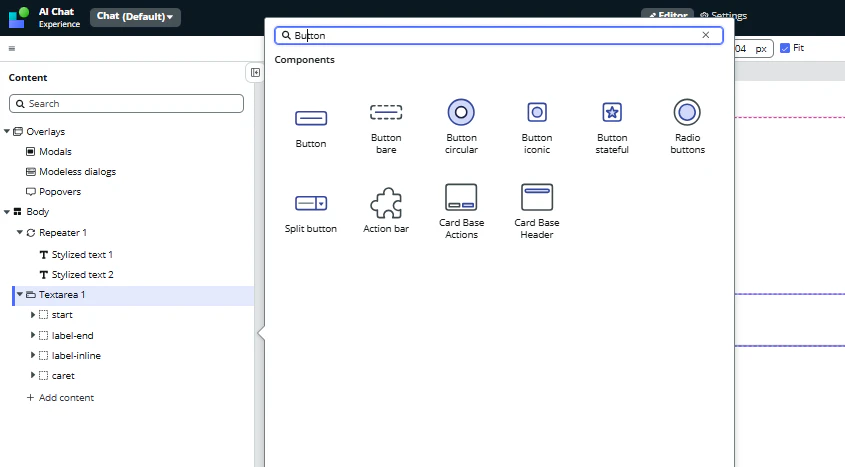Viewport: 845px width, 467px height.
Task: Click the Content panel heading
Action: pos(28,78)
